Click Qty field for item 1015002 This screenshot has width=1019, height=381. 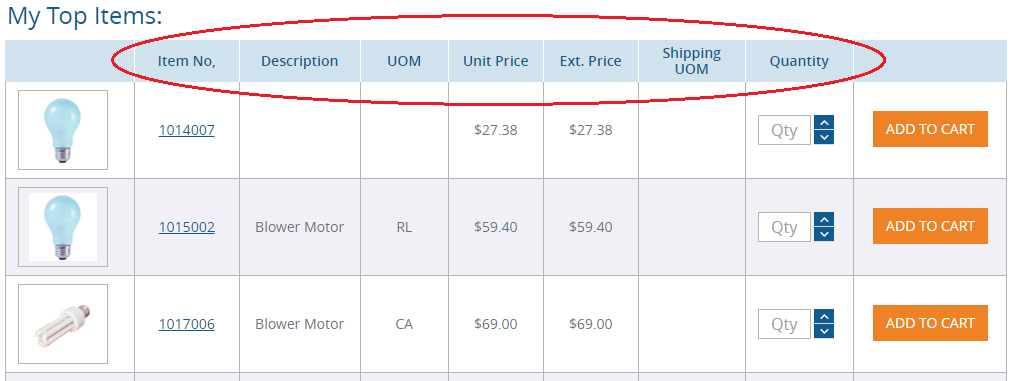tap(784, 227)
